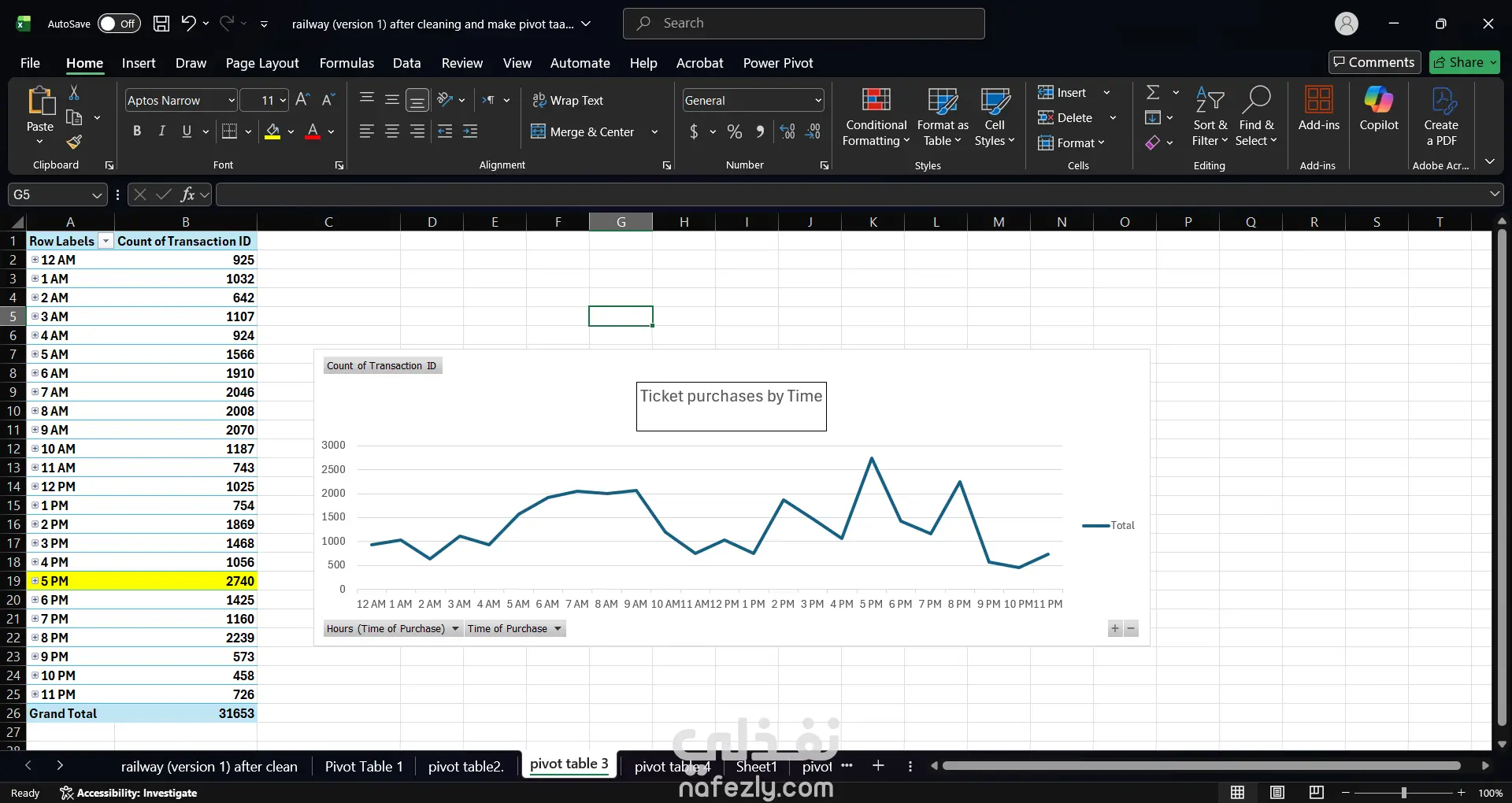Click the Share button
The width and height of the screenshot is (1512, 803).
tap(1465, 62)
